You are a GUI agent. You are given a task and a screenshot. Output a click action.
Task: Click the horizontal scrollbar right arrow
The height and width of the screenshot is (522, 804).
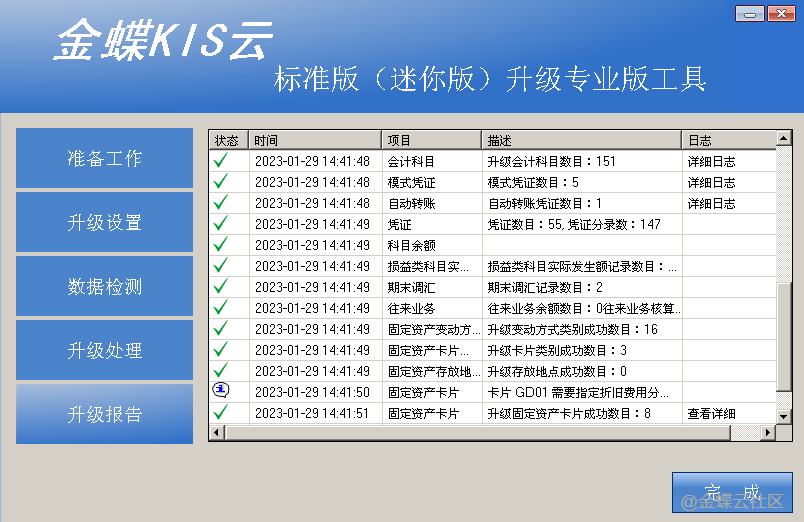769,433
